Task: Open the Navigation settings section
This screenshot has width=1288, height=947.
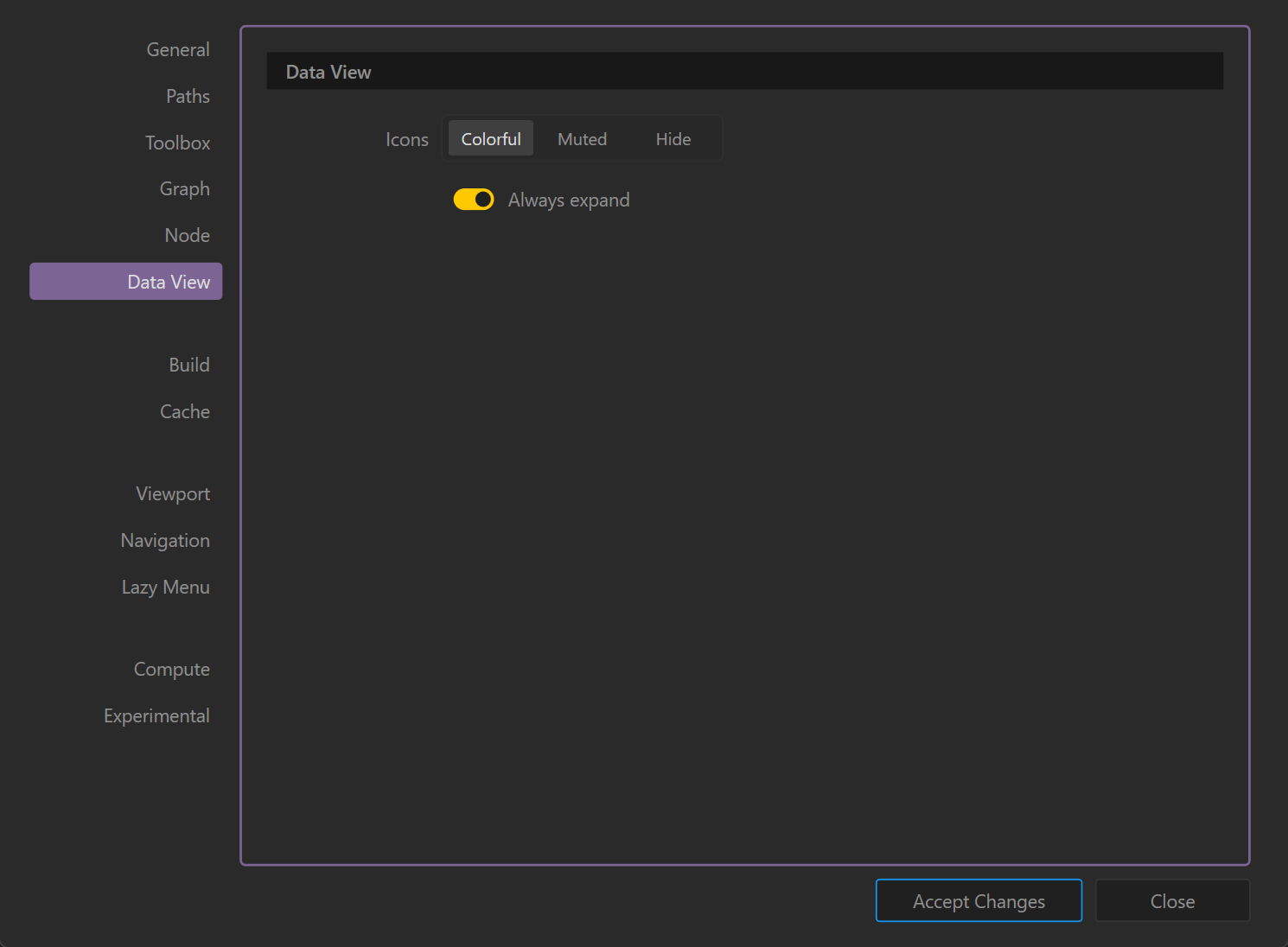Action: [165, 541]
